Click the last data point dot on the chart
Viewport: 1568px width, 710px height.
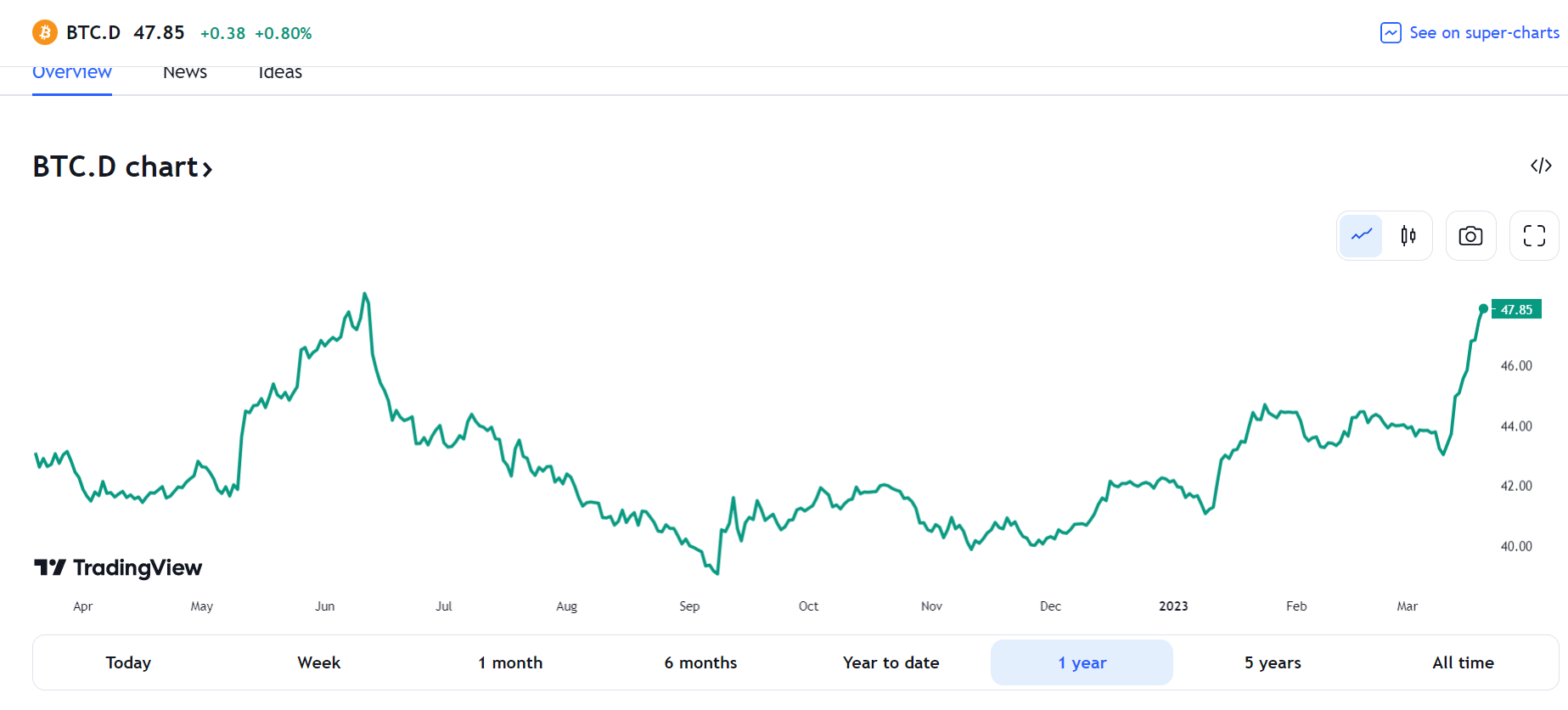1483,309
